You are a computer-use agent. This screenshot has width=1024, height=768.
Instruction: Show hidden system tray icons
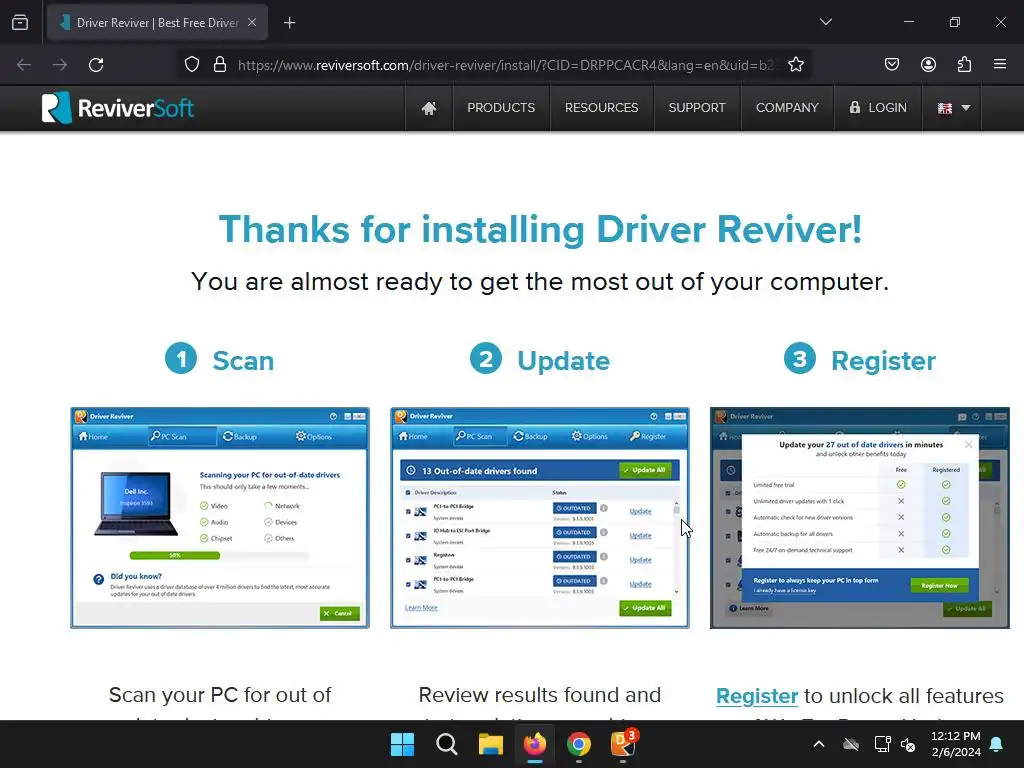tap(818, 744)
